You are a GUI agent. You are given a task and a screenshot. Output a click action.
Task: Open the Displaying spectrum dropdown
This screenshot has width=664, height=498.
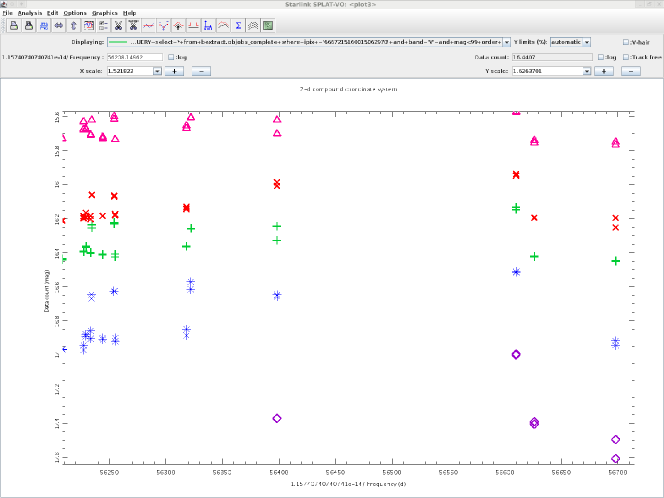point(507,42)
